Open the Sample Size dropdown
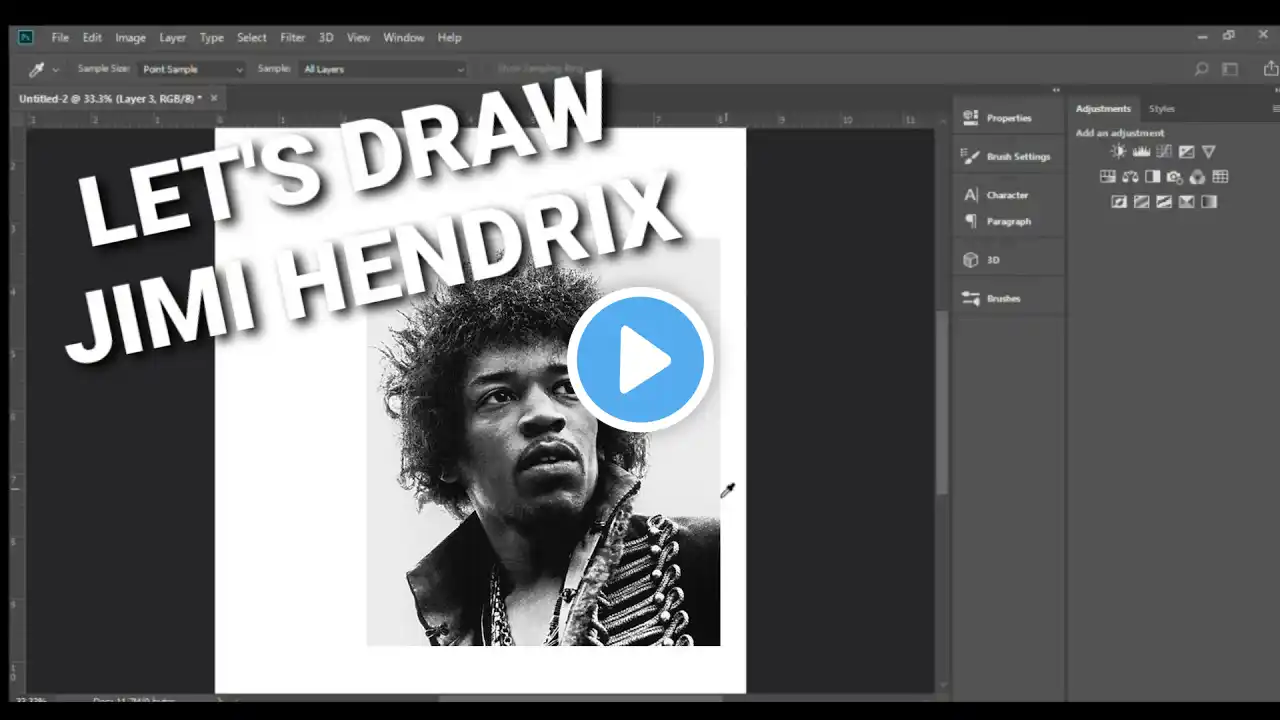The height and width of the screenshot is (720, 1280). pos(191,69)
